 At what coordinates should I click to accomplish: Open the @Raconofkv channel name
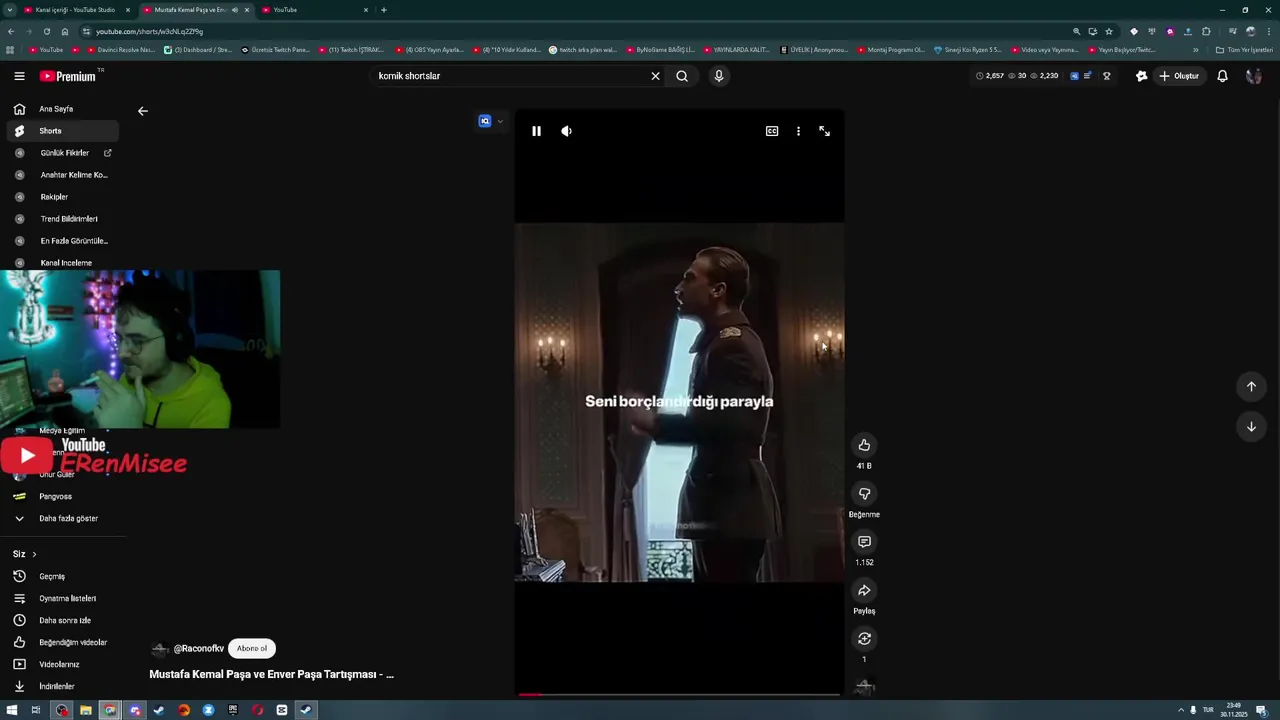tap(199, 649)
